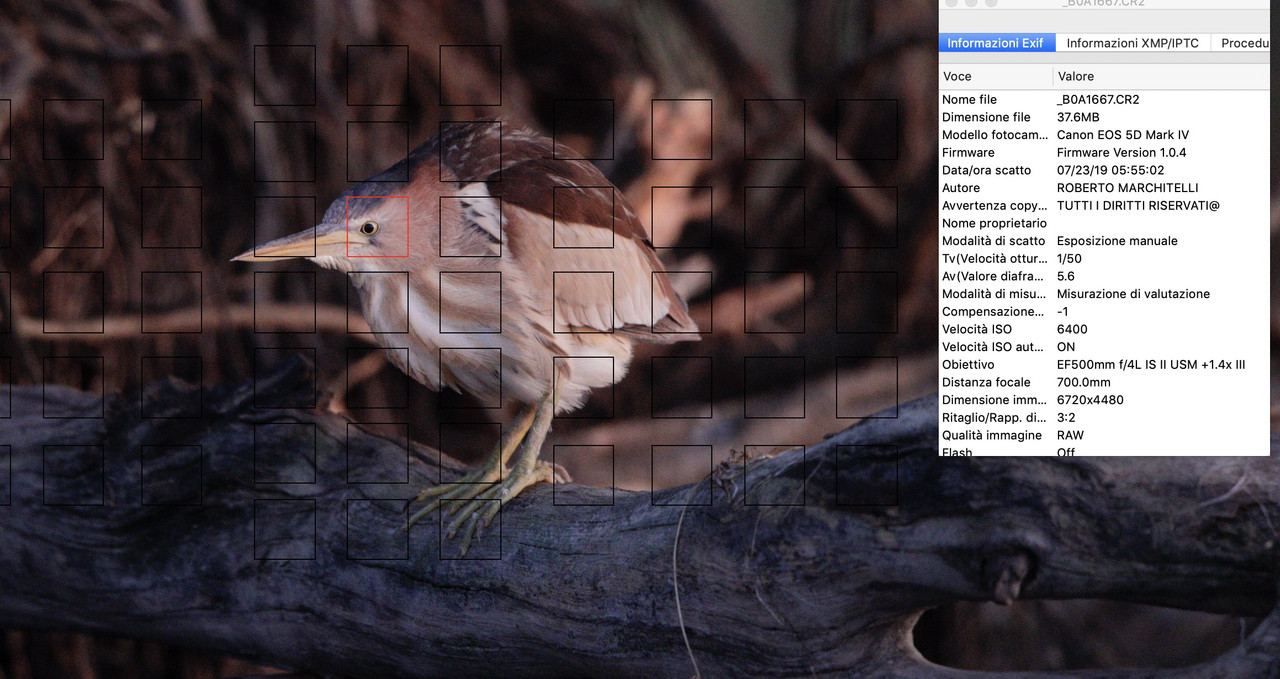Viewport: 1280px width, 679px height.
Task: Select the Modalità di misu... label
Action: pos(995,294)
